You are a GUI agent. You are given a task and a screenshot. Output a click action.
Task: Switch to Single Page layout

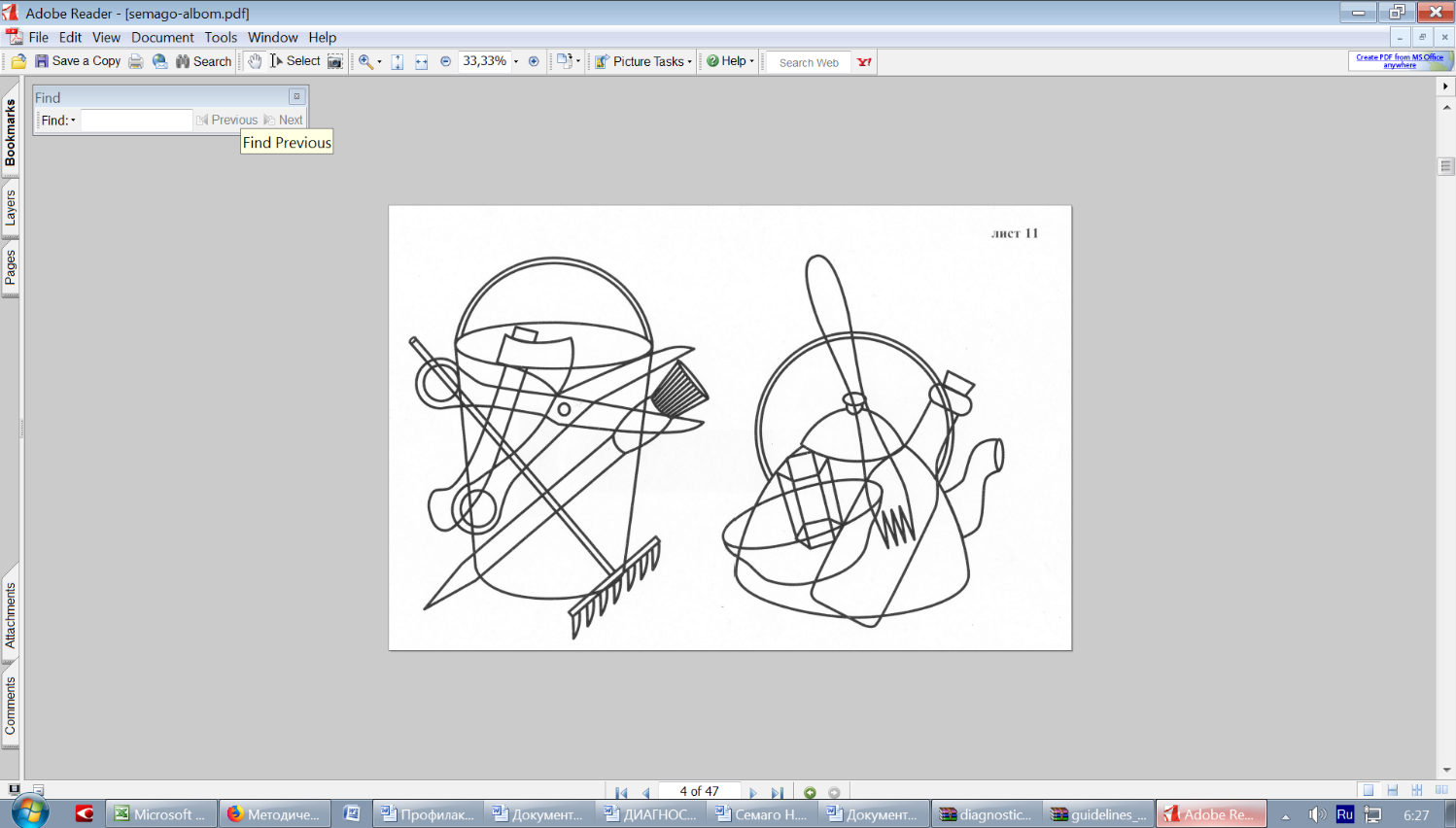(1369, 790)
